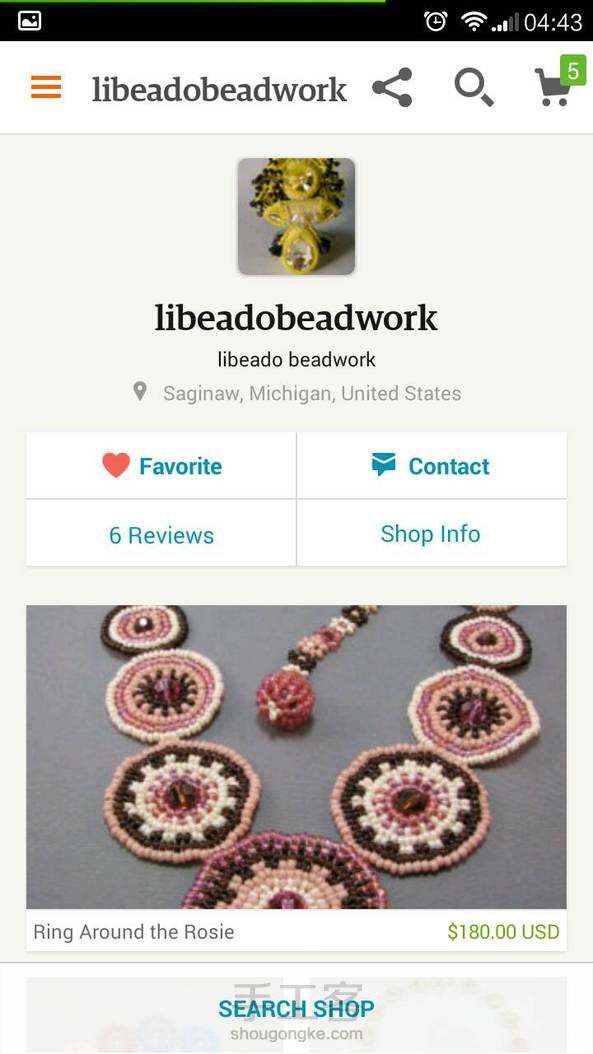
Task: Tap the alarm clock status icon
Action: click(x=436, y=22)
